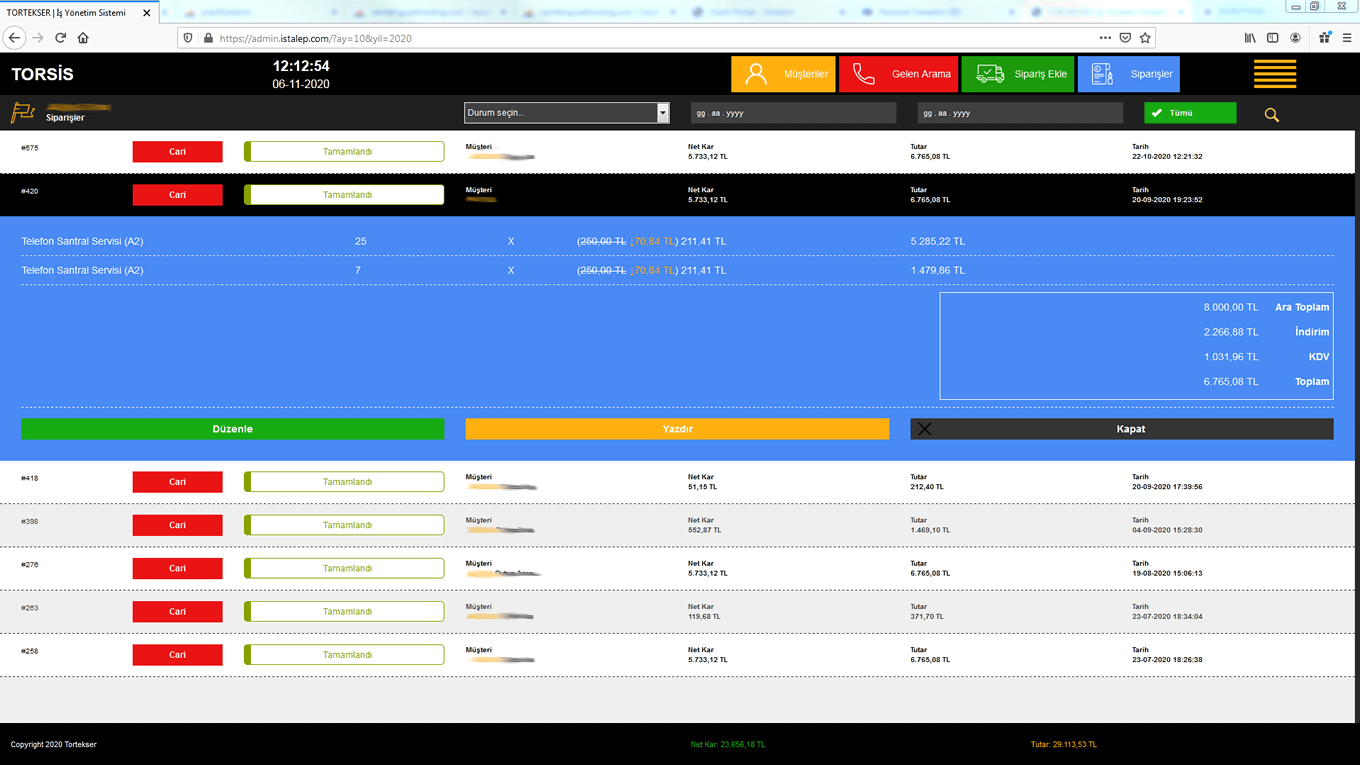The height and width of the screenshot is (765, 1360).
Task: Open the Firefox account icon
Action: pos(1295,38)
